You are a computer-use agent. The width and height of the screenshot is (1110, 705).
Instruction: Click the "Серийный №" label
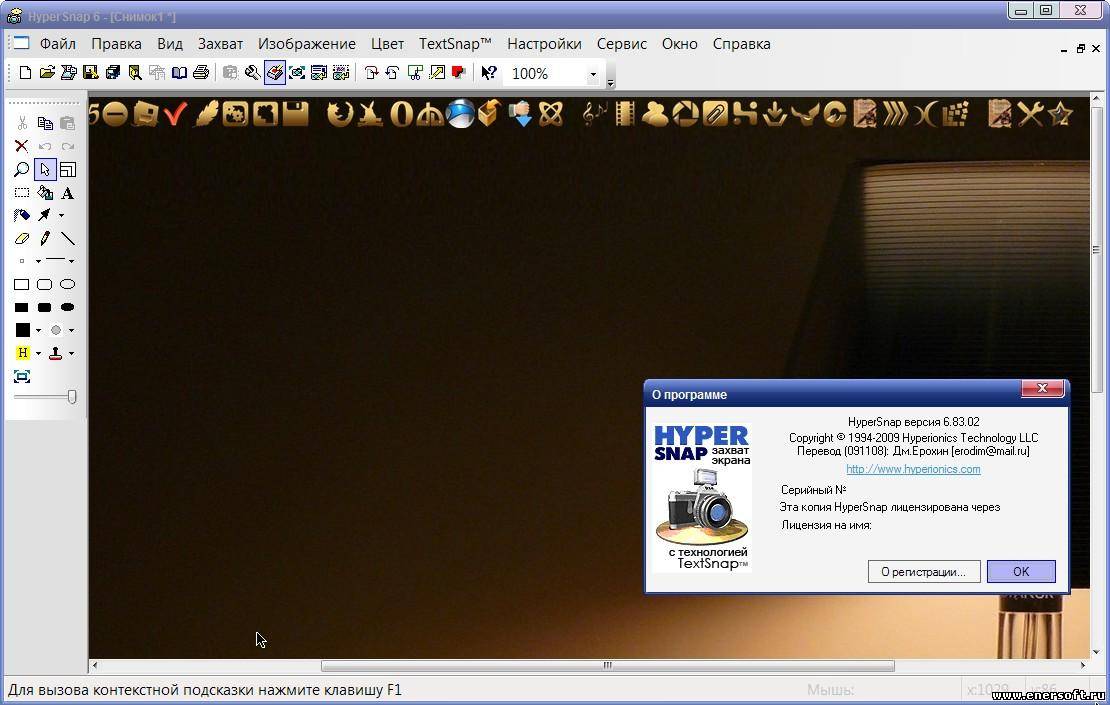point(813,490)
